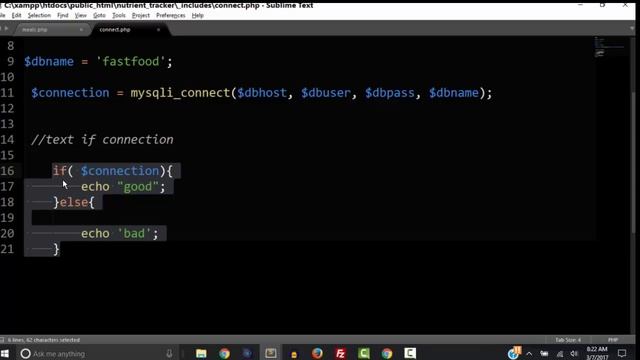
Task: Click the blue tray icon with orange badge
Action: click(x=514, y=353)
